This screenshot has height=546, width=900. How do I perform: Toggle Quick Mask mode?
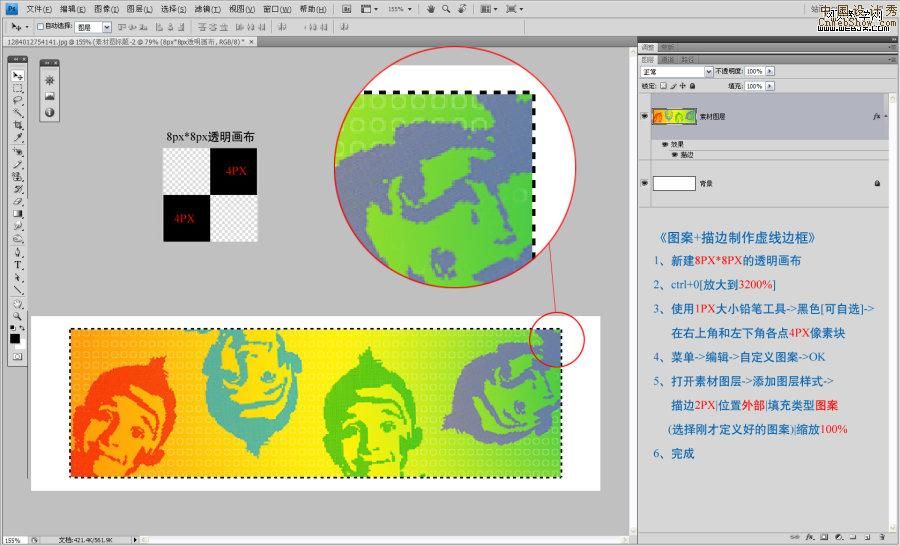pyautogui.click(x=18, y=357)
